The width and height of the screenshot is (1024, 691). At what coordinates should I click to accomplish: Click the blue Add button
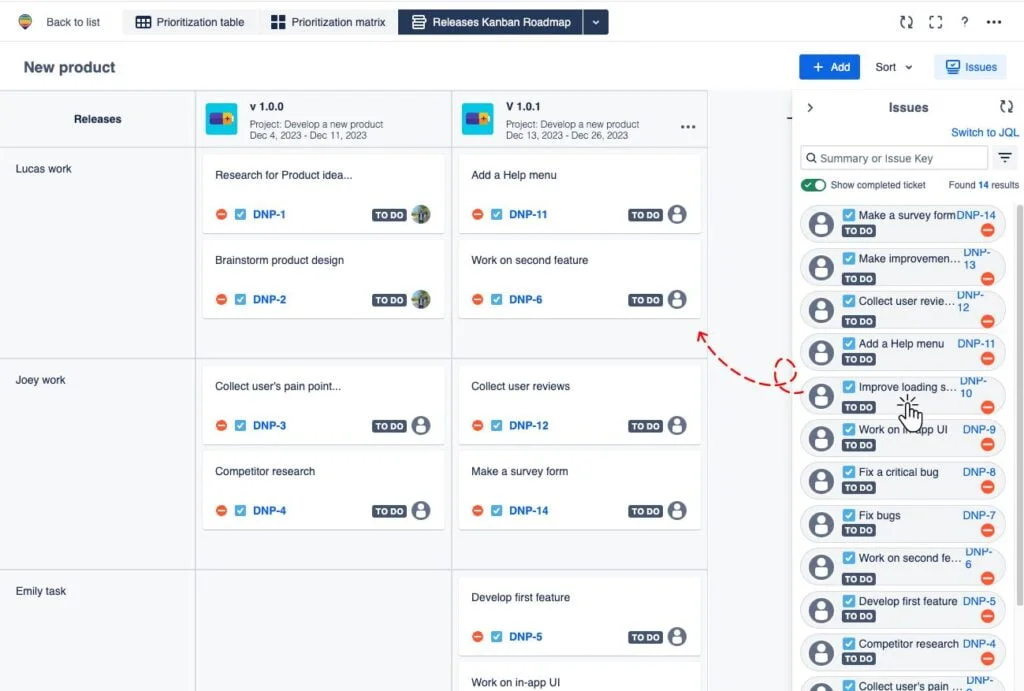point(829,67)
